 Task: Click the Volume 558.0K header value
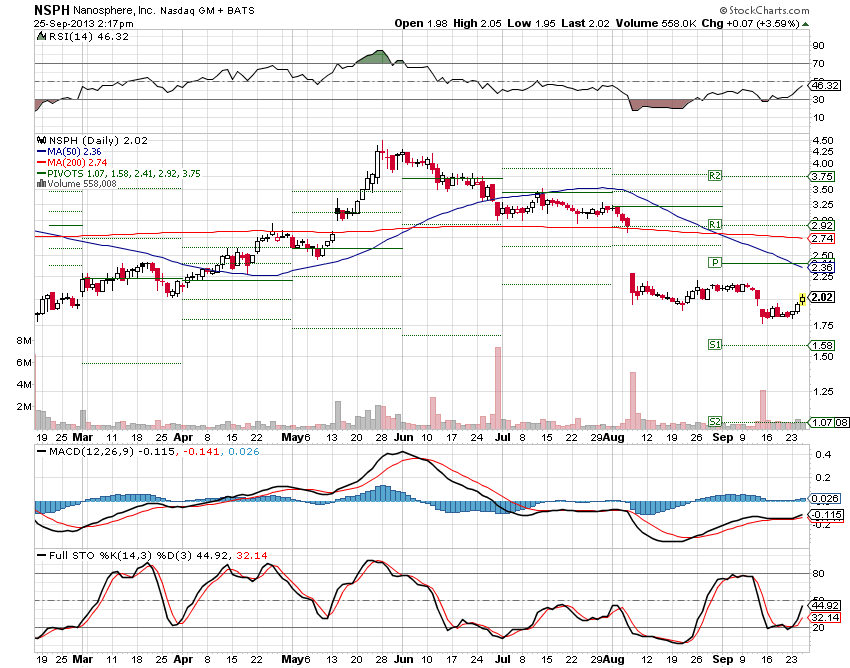(656, 23)
